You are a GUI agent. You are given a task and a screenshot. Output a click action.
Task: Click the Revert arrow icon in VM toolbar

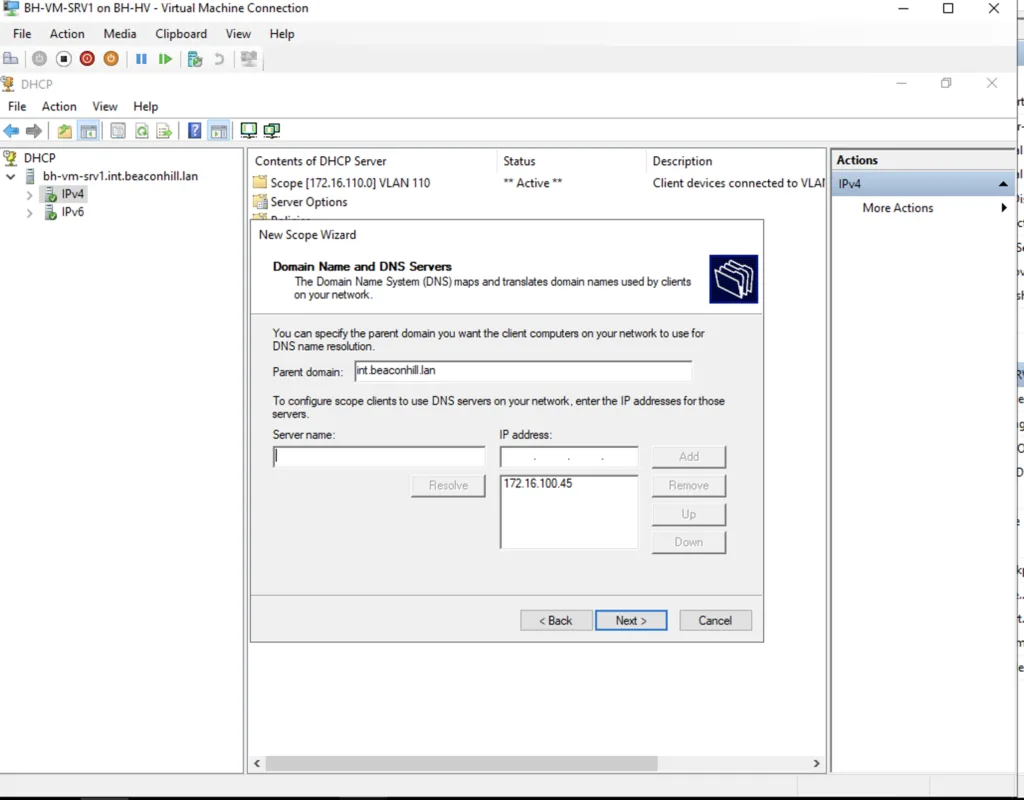pos(219,59)
